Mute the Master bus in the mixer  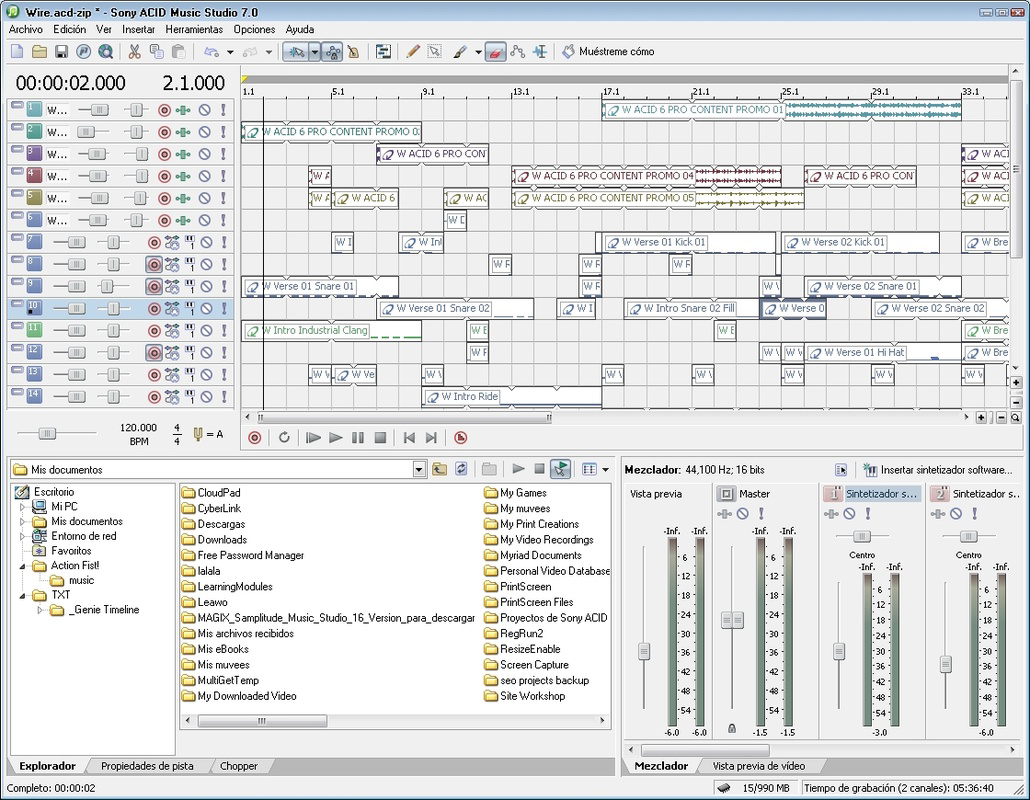(743, 514)
